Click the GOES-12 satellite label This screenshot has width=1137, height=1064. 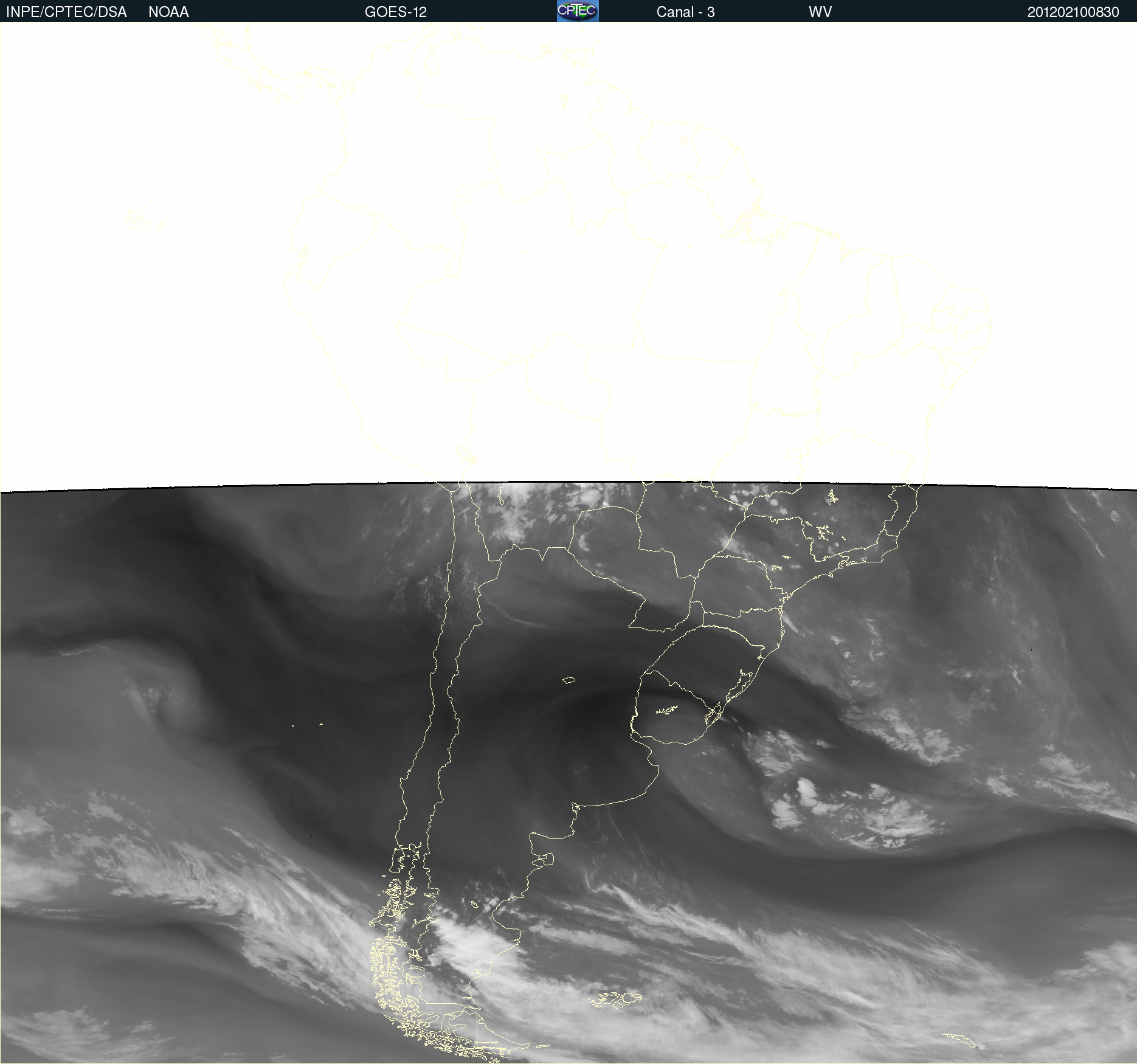[x=396, y=12]
